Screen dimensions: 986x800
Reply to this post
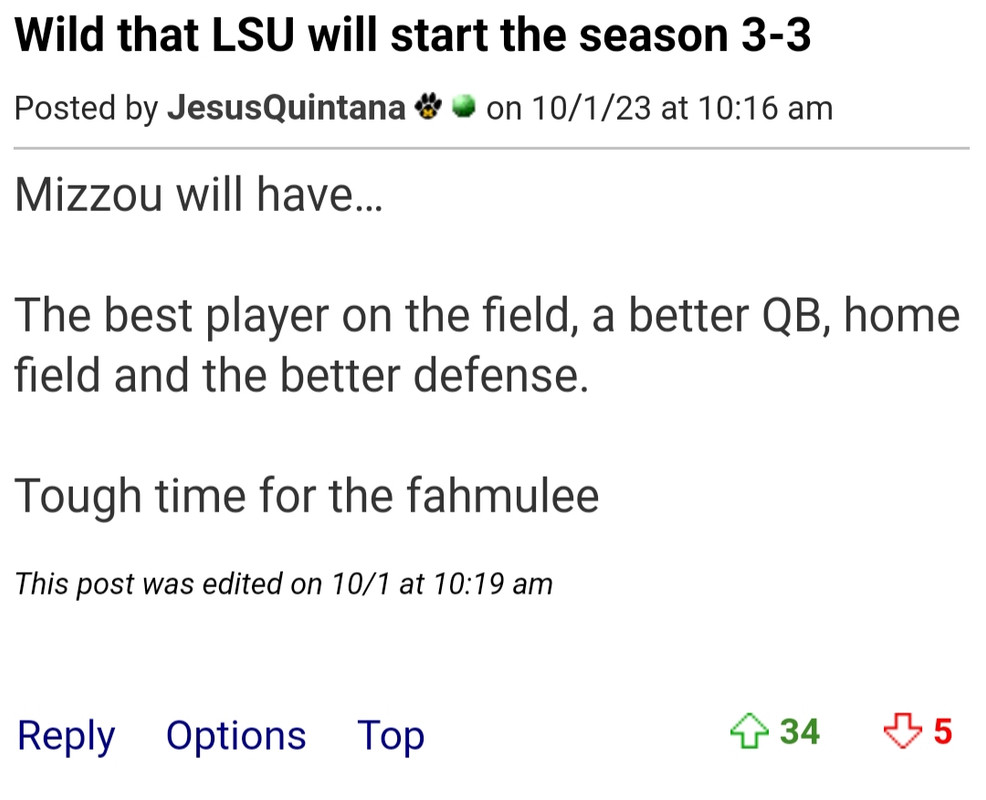pos(66,735)
